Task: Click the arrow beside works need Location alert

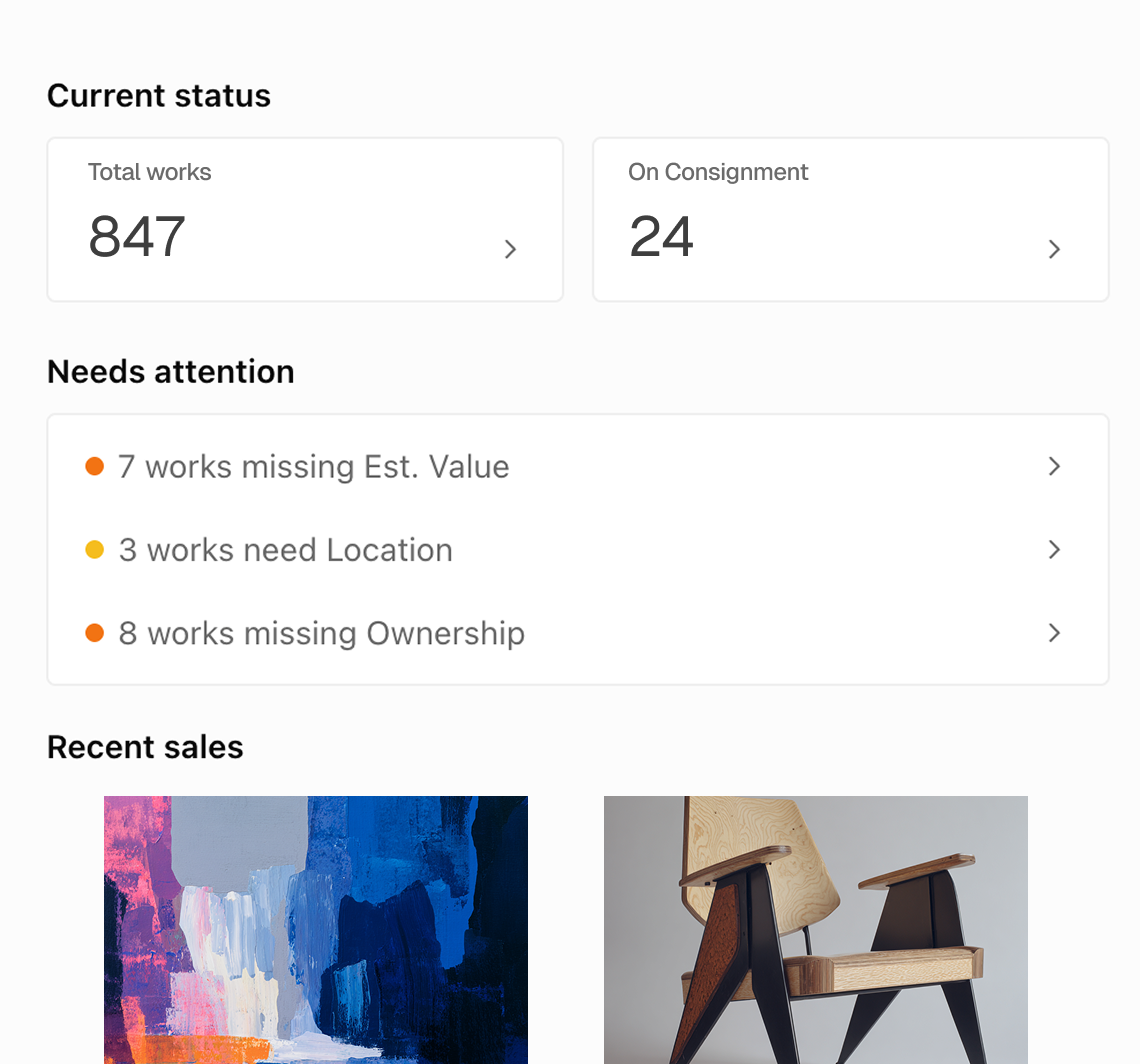Action: click(x=1054, y=549)
